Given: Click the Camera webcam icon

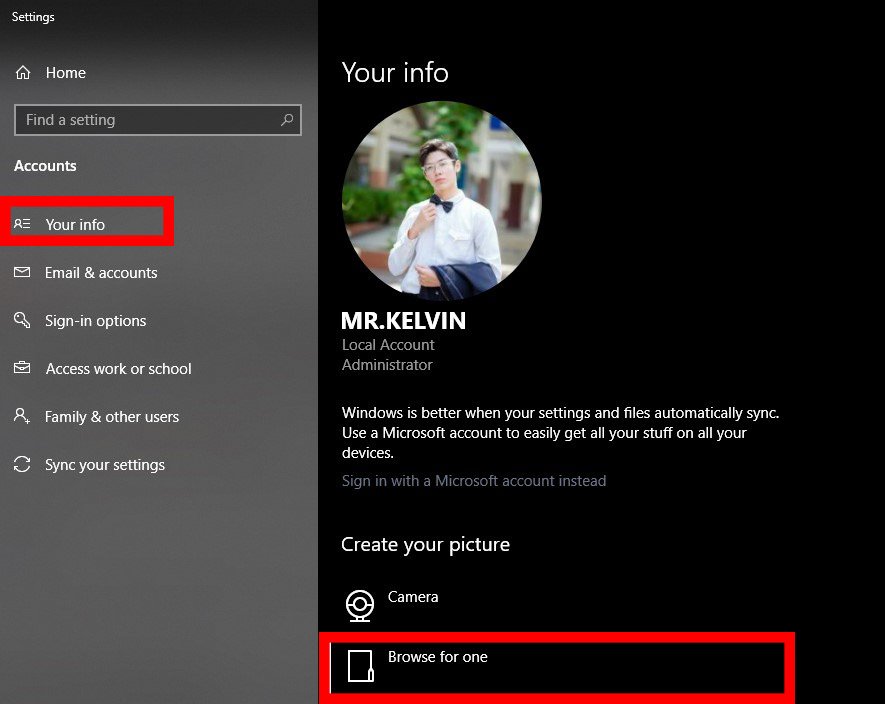Looking at the screenshot, I should 359,604.
